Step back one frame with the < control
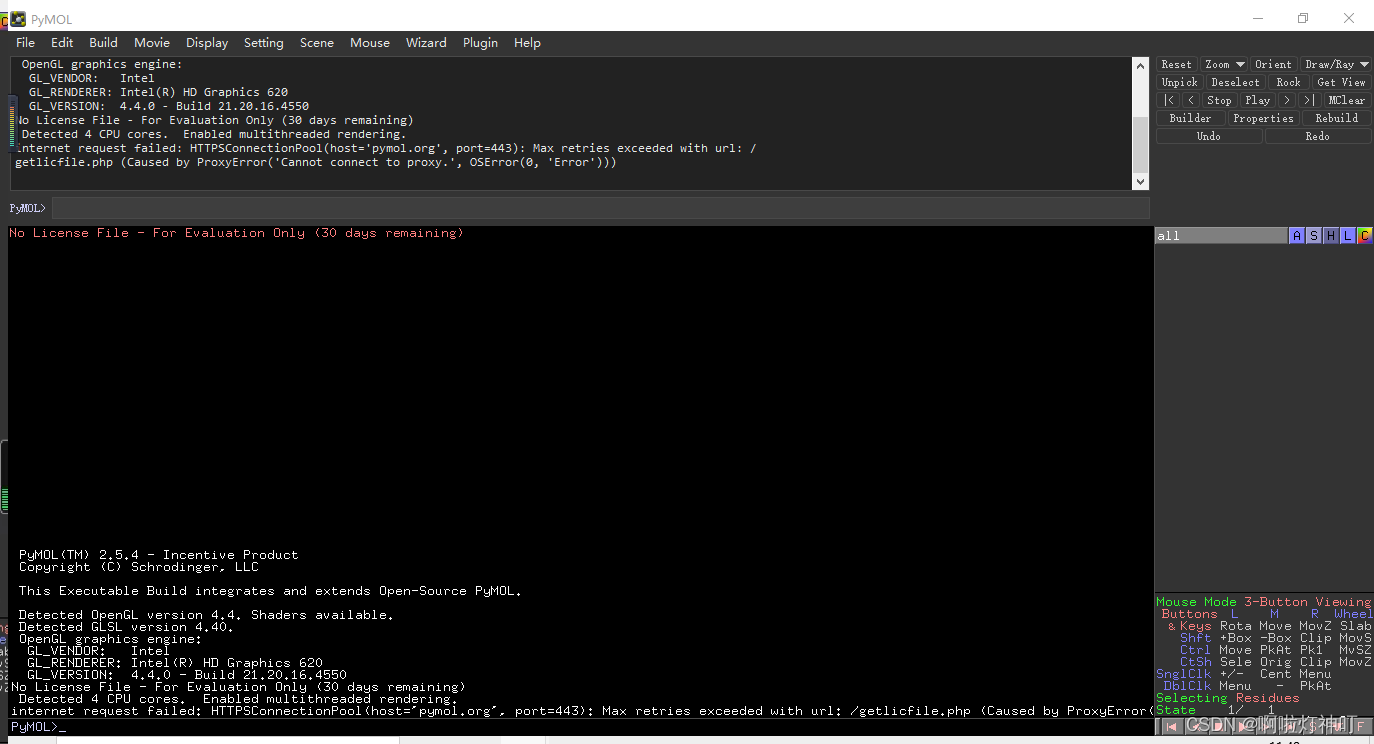Screen dimensions: 1374x744 (x=1189, y=99)
